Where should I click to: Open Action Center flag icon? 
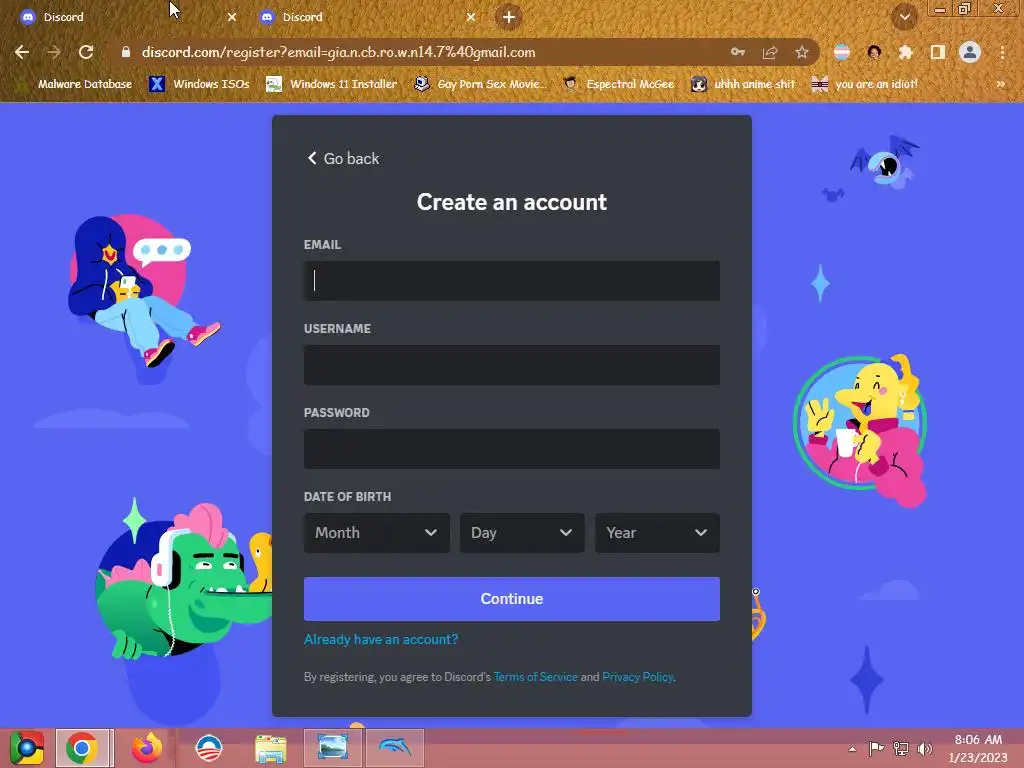876,748
